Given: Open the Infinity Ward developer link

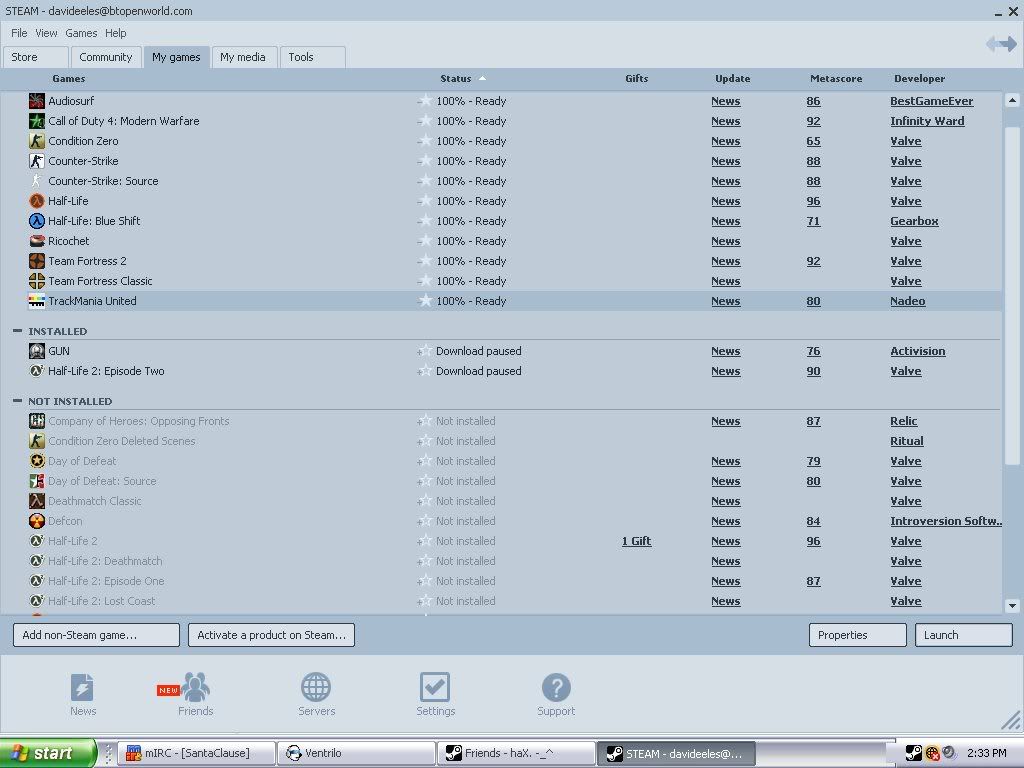Looking at the screenshot, I should 927,121.
